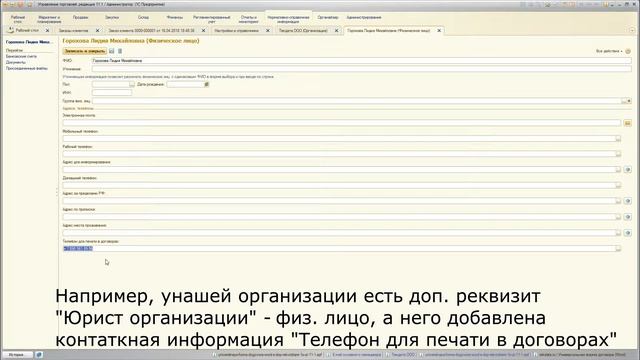The height and width of the screenshot is (360, 640).
Task: Open selection button of Домашний телефон field
Action: pos(618,185)
